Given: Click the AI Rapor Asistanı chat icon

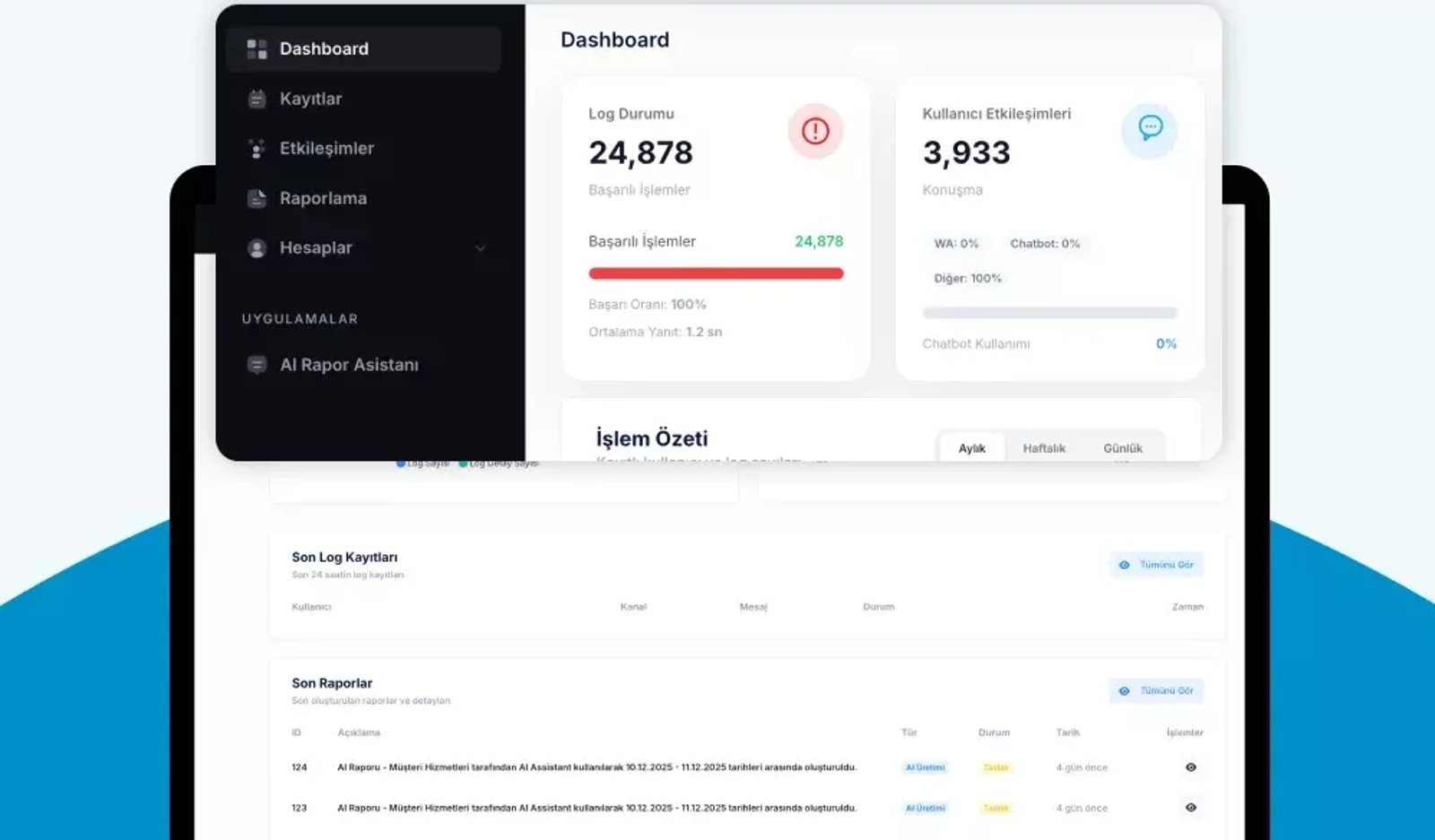Looking at the screenshot, I should (257, 365).
